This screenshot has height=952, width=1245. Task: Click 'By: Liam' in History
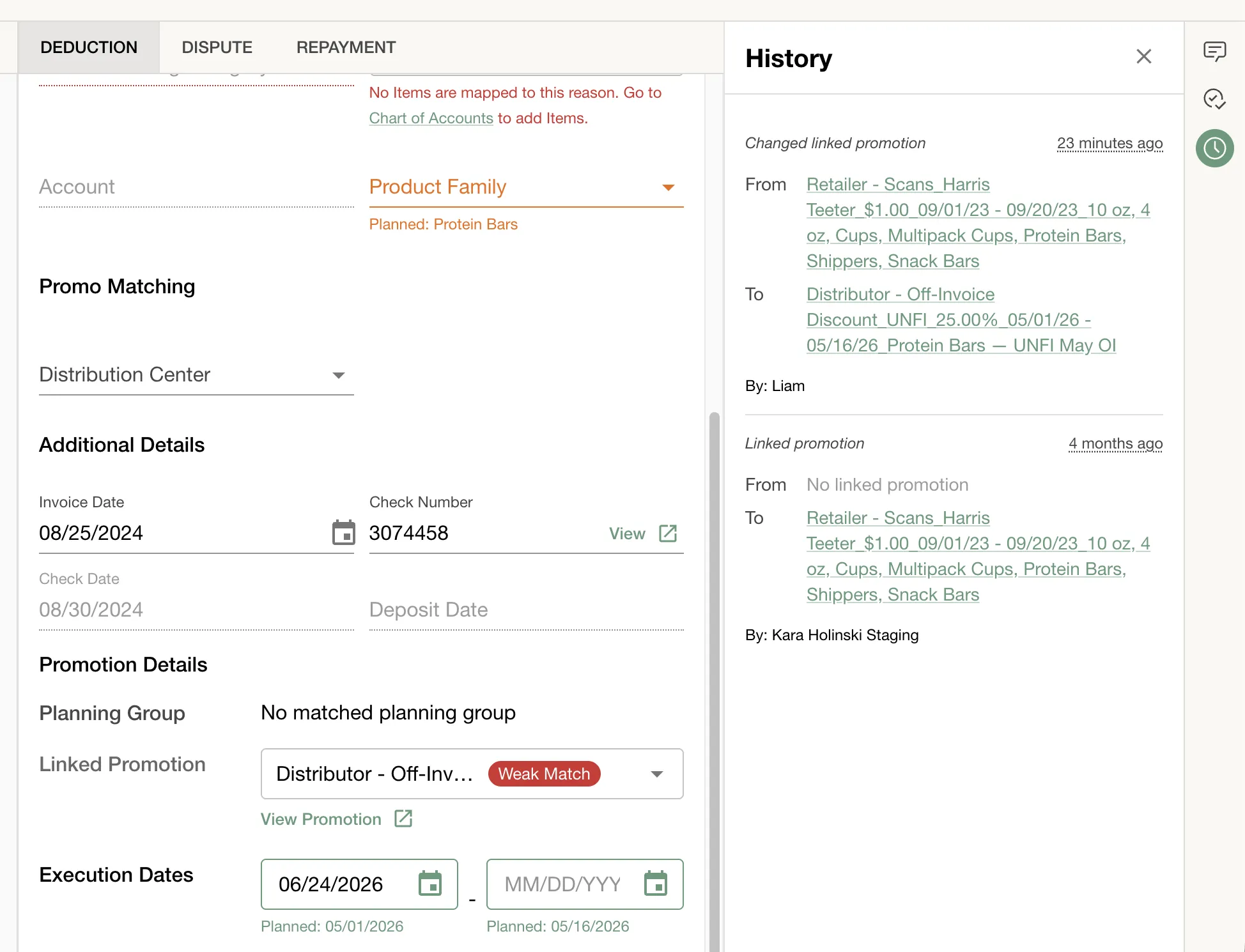click(x=775, y=386)
